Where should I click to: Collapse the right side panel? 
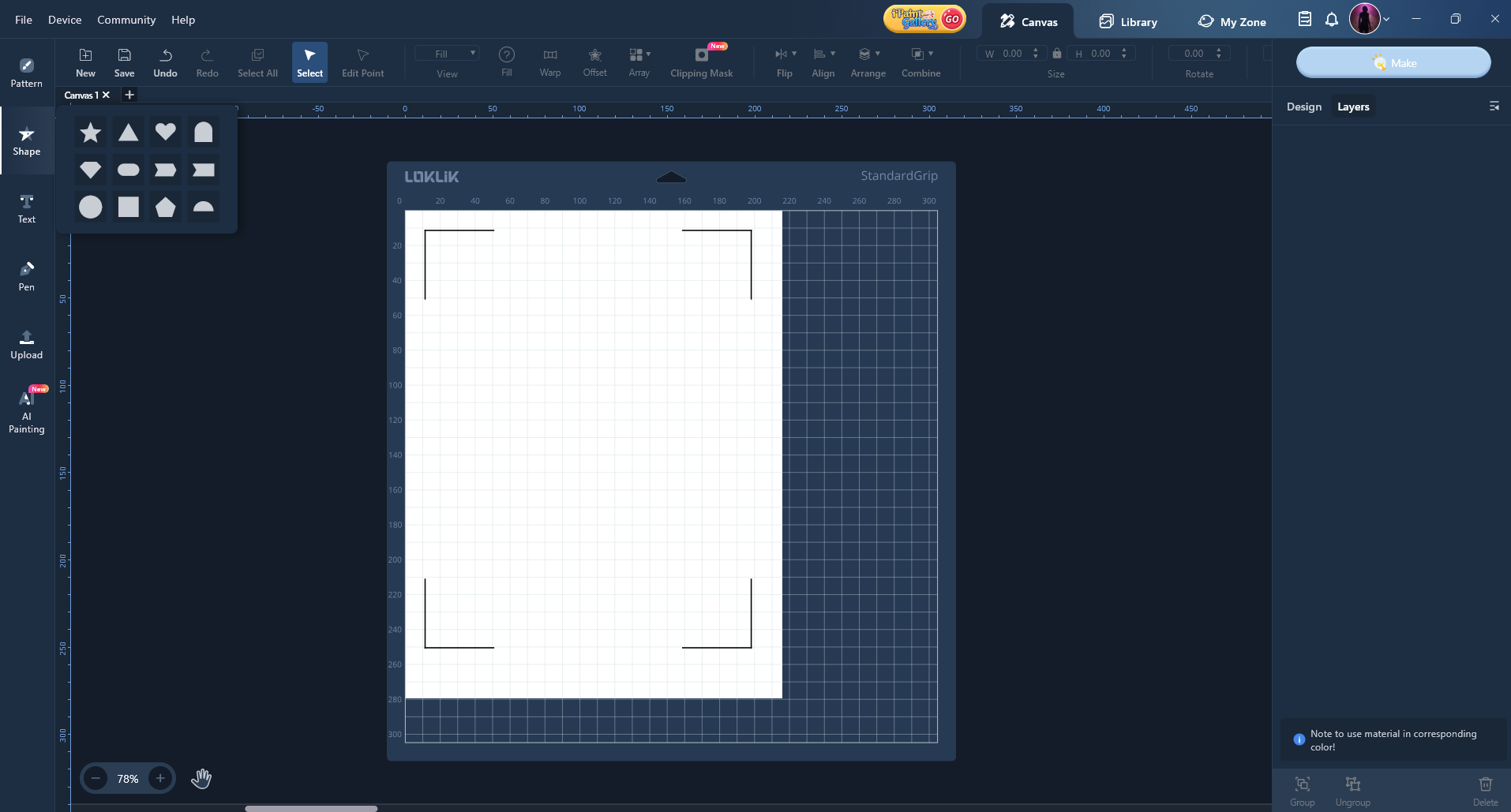pos(1494,107)
